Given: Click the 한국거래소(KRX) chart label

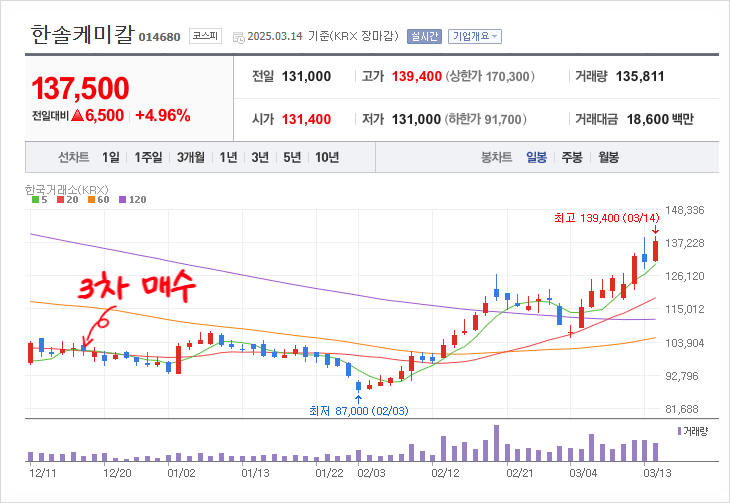Looking at the screenshot, I should [66, 190].
